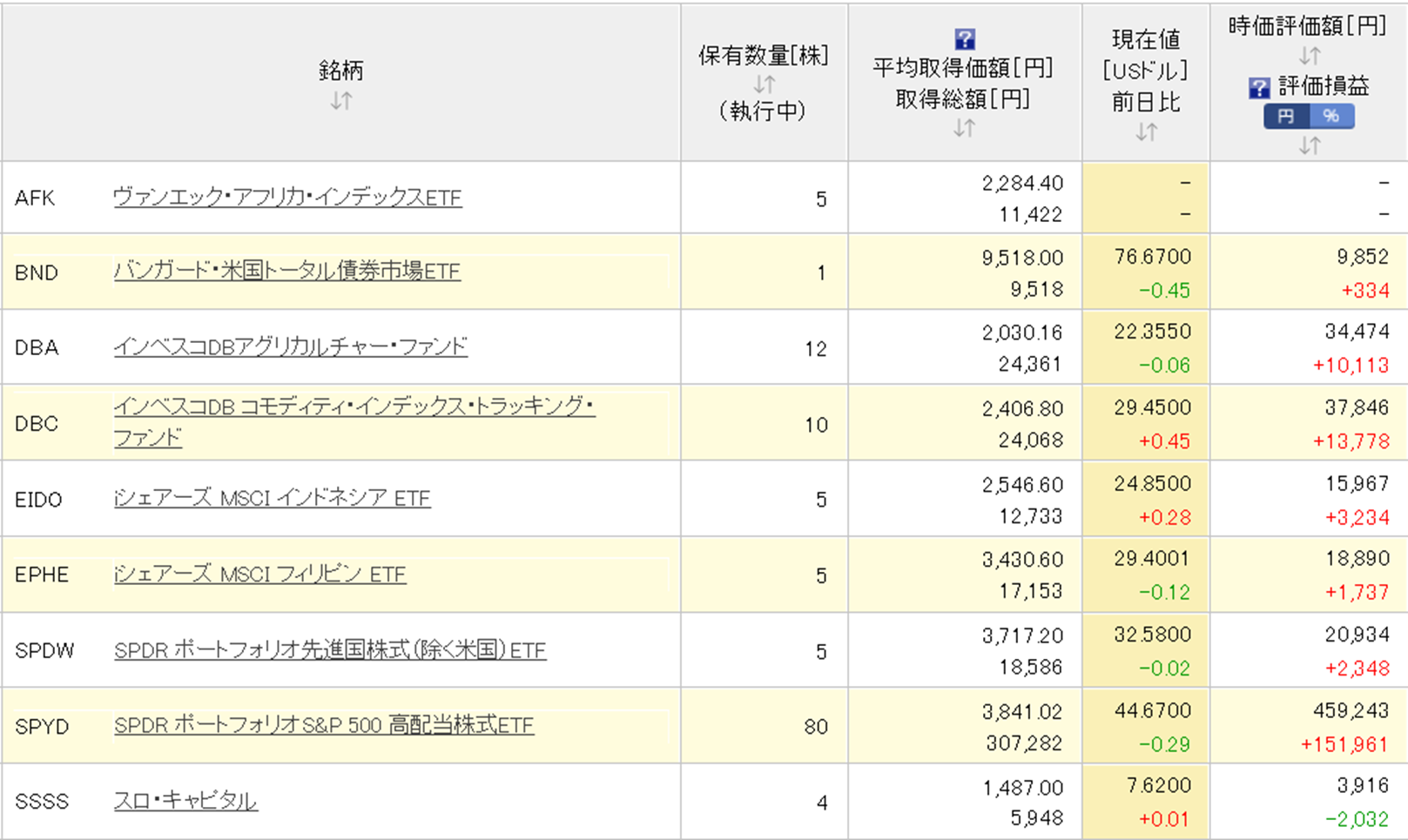Open SPDR S&P 500 高配当株式ETF link
1408x840 pixels.
[x=323, y=726]
